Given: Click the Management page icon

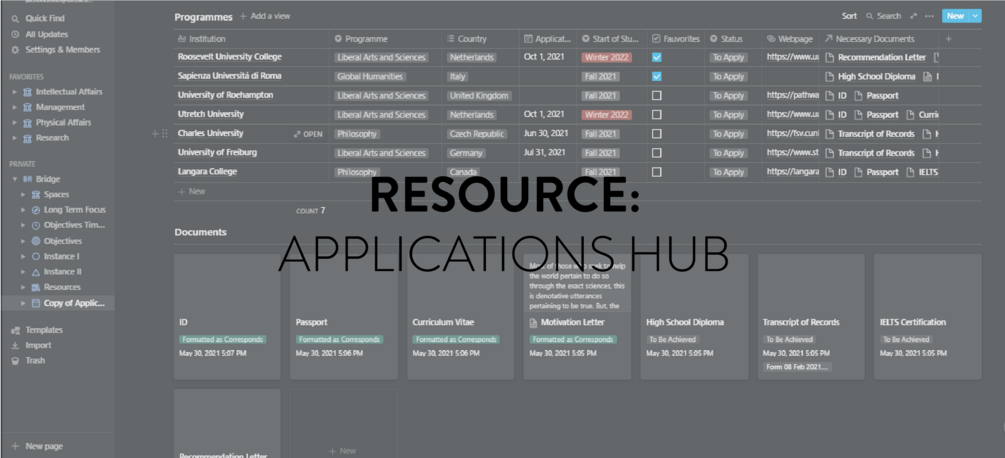Looking at the screenshot, I should click(27, 107).
